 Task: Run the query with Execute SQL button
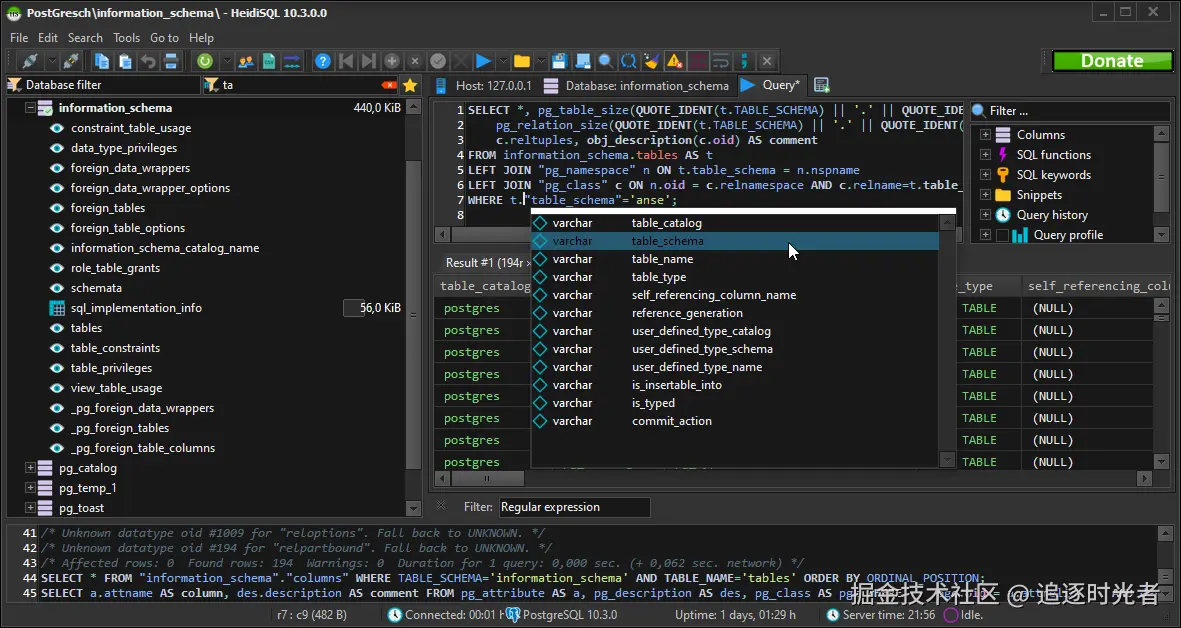483,61
